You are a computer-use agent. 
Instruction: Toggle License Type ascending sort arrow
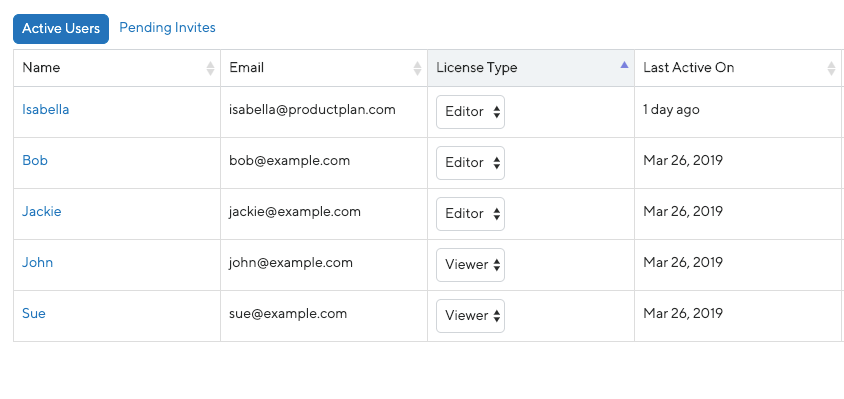624,65
